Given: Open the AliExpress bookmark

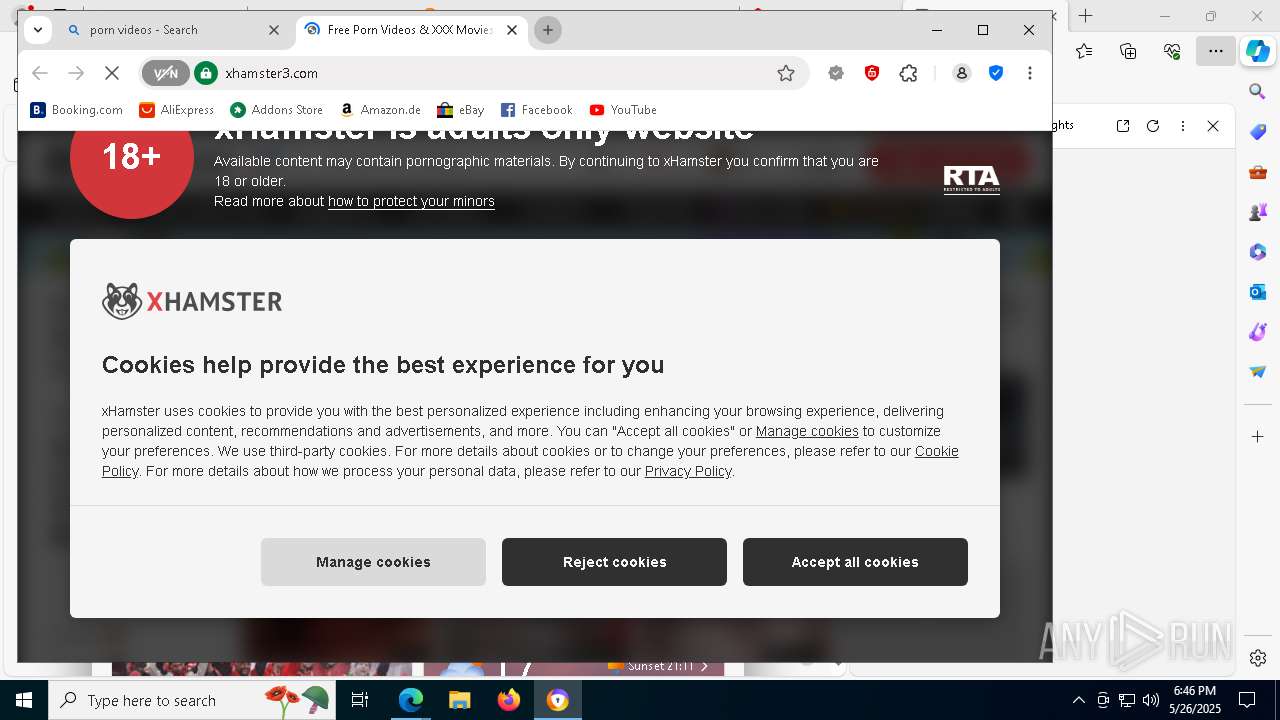Looking at the screenshot, I should [177, 110].
